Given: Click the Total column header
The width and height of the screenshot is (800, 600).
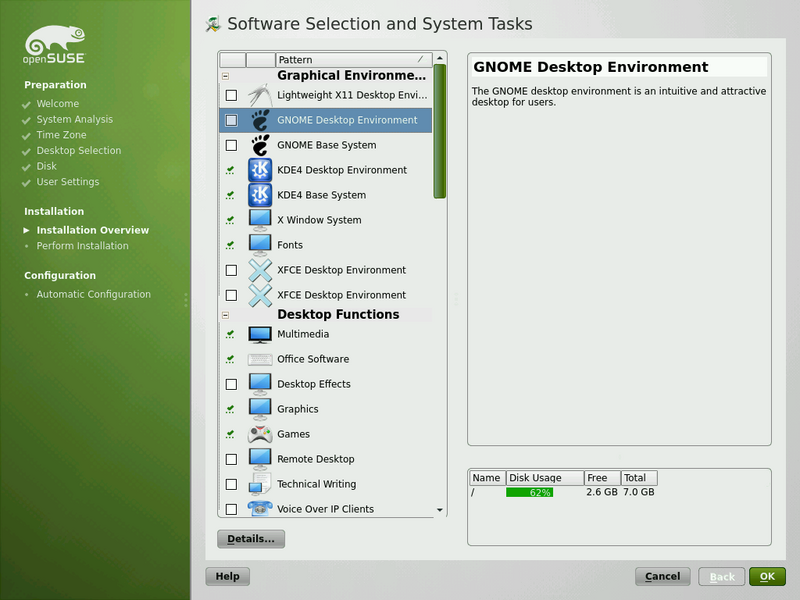Looking at the screenshot, I should [639, 478].
